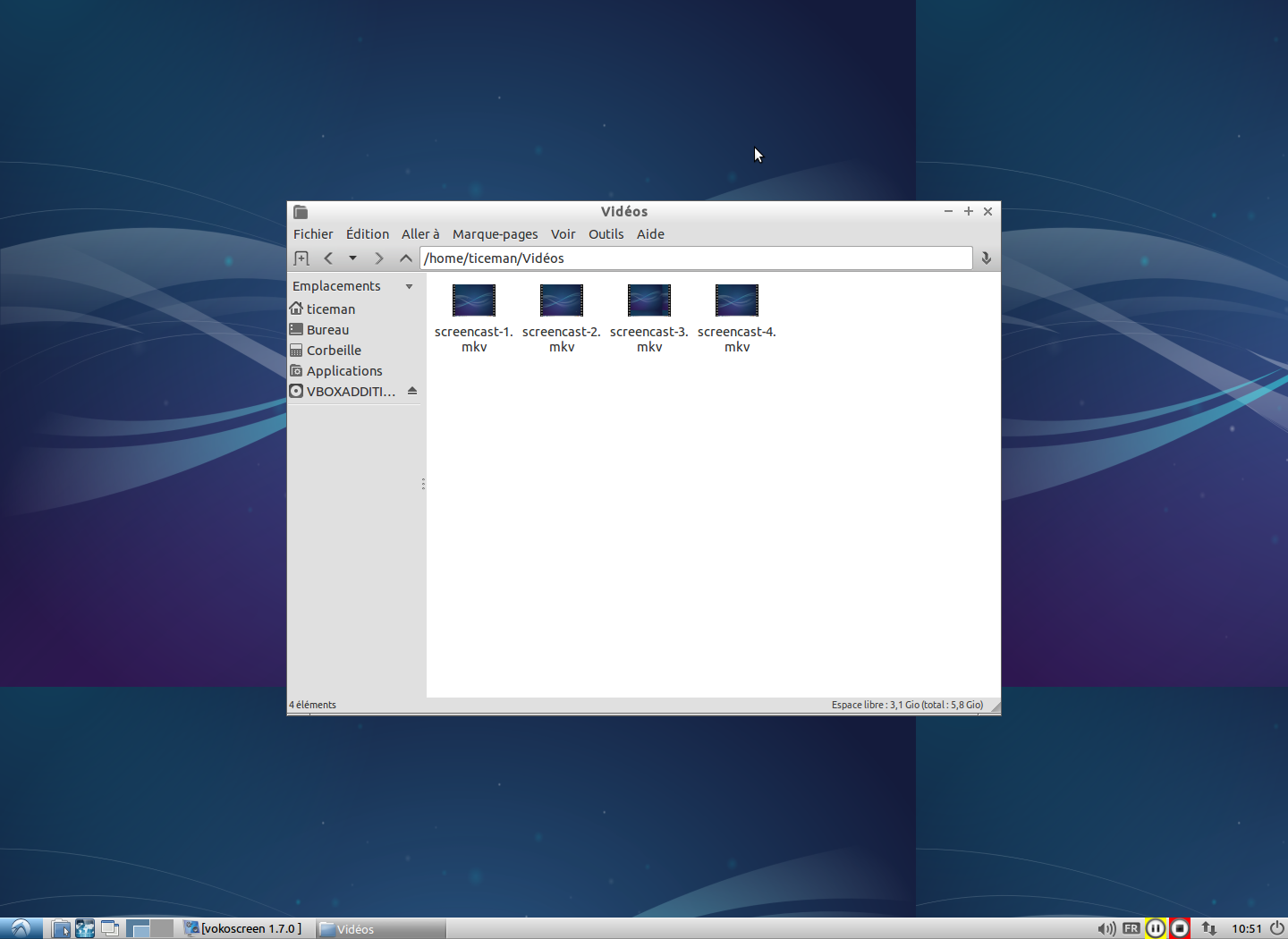Click the new tab icon in toolbar

301,258
